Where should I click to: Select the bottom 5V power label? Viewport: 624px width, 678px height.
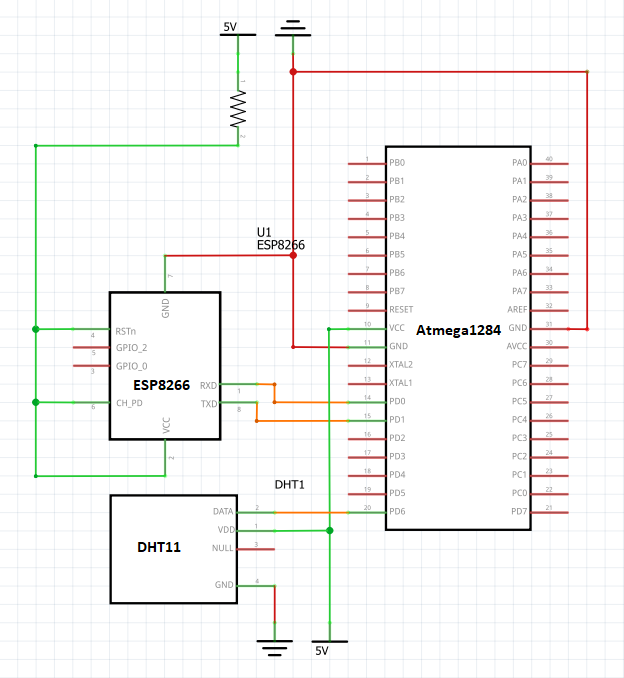[x=322, y=651]
